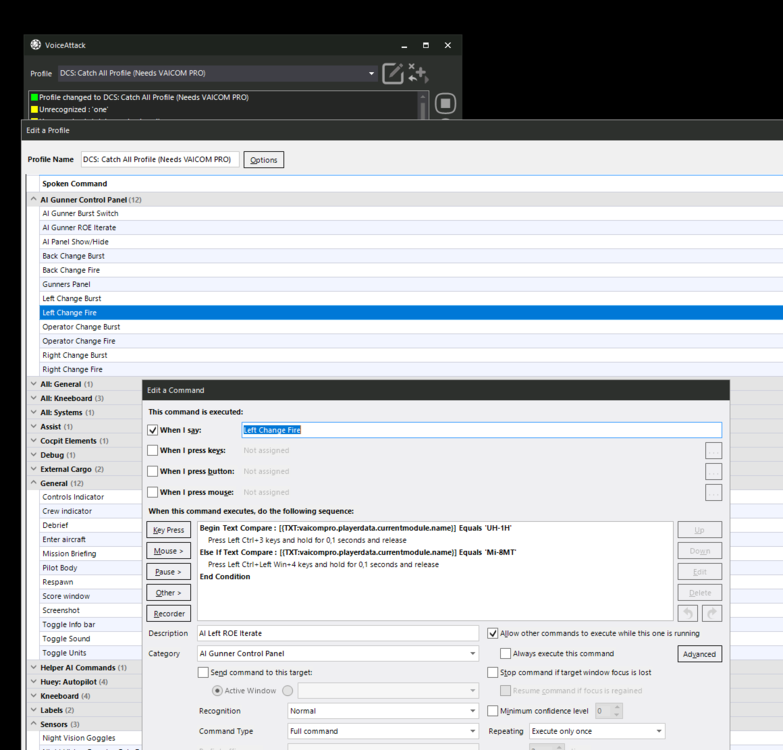Enable 'When I press keys' checkbox
783x750 pixels.
click(153, 450)
